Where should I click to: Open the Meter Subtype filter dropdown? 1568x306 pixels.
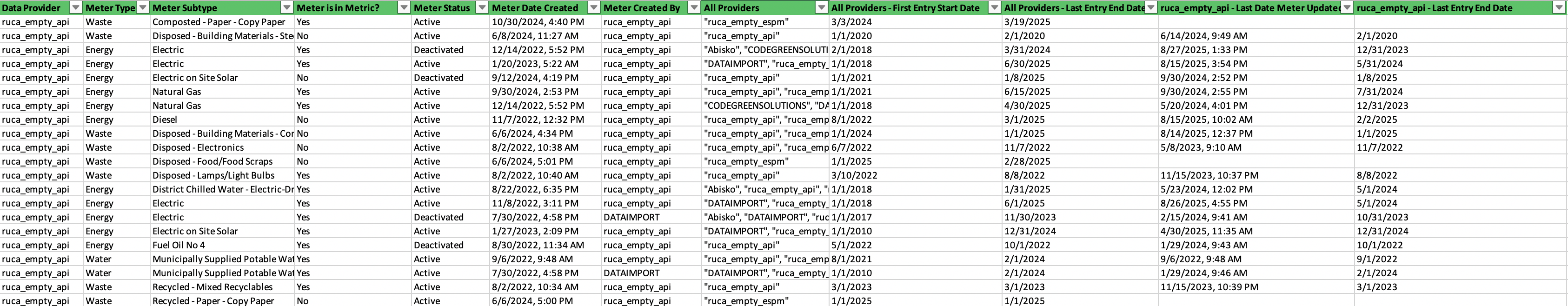[x=287, y=8]
